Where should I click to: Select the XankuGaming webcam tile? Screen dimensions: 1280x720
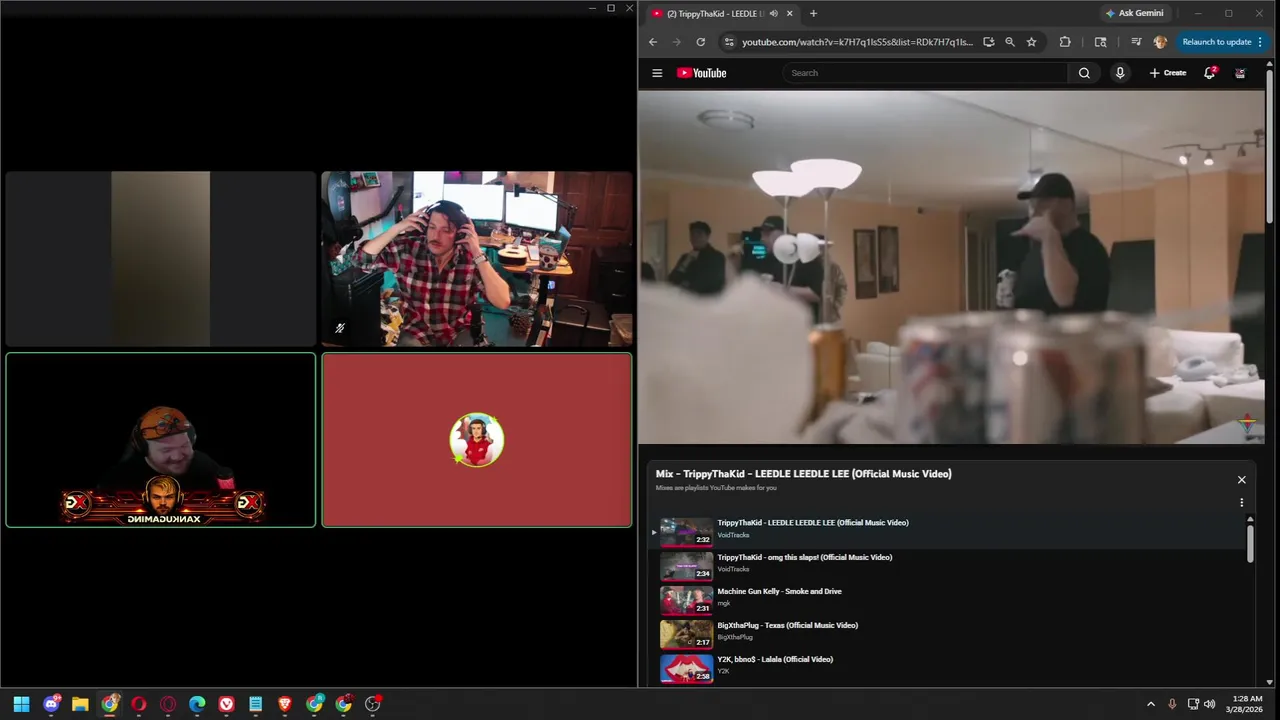[160, 440]
